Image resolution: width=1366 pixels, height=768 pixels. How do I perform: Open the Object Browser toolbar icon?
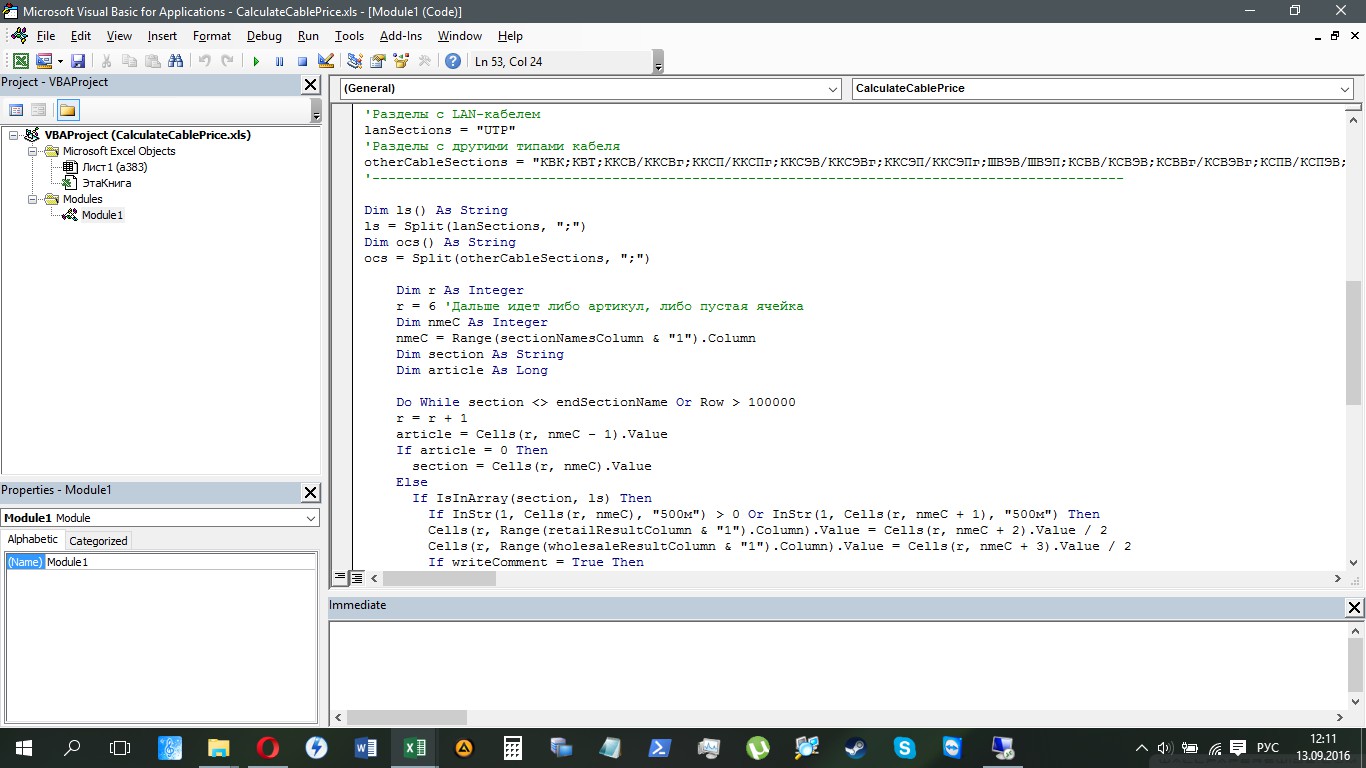coord(401,61)
